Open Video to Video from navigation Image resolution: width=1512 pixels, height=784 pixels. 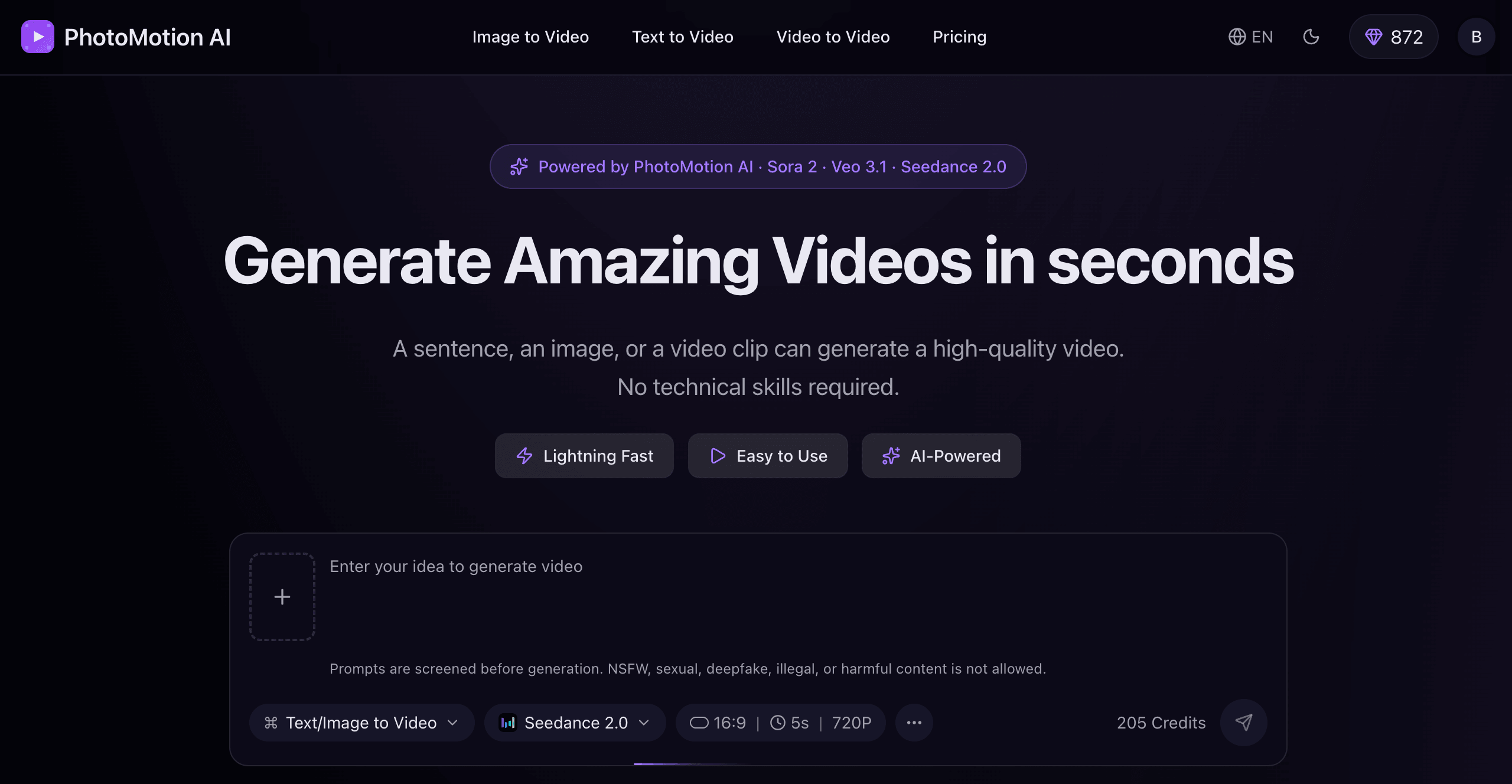(833, 37)
